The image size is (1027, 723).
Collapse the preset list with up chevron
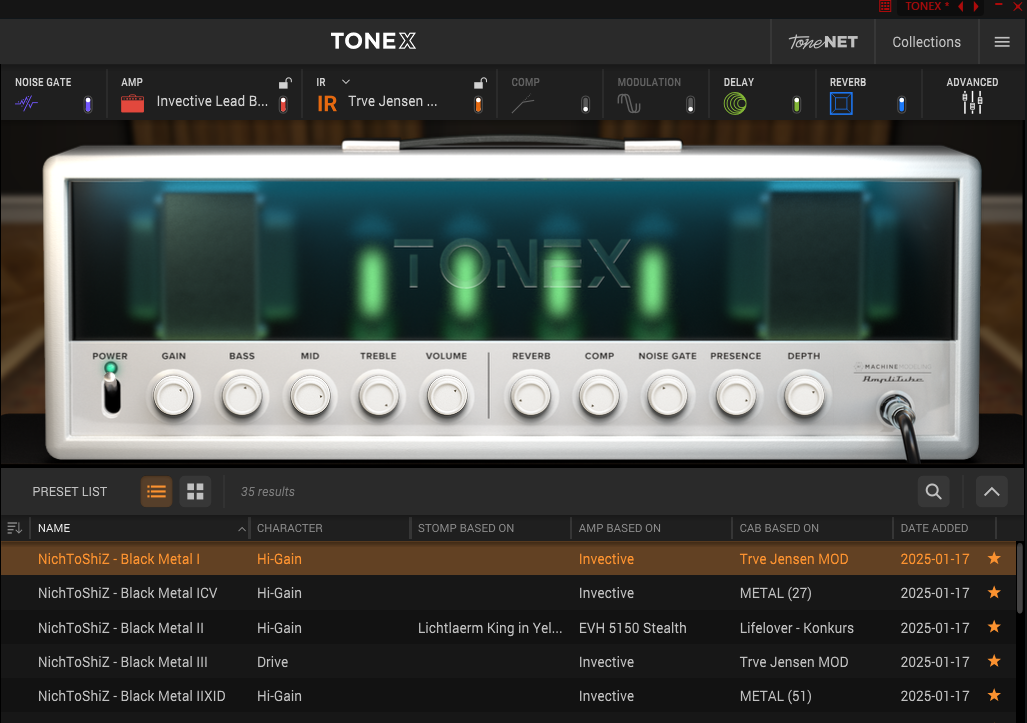coord(992,491)
